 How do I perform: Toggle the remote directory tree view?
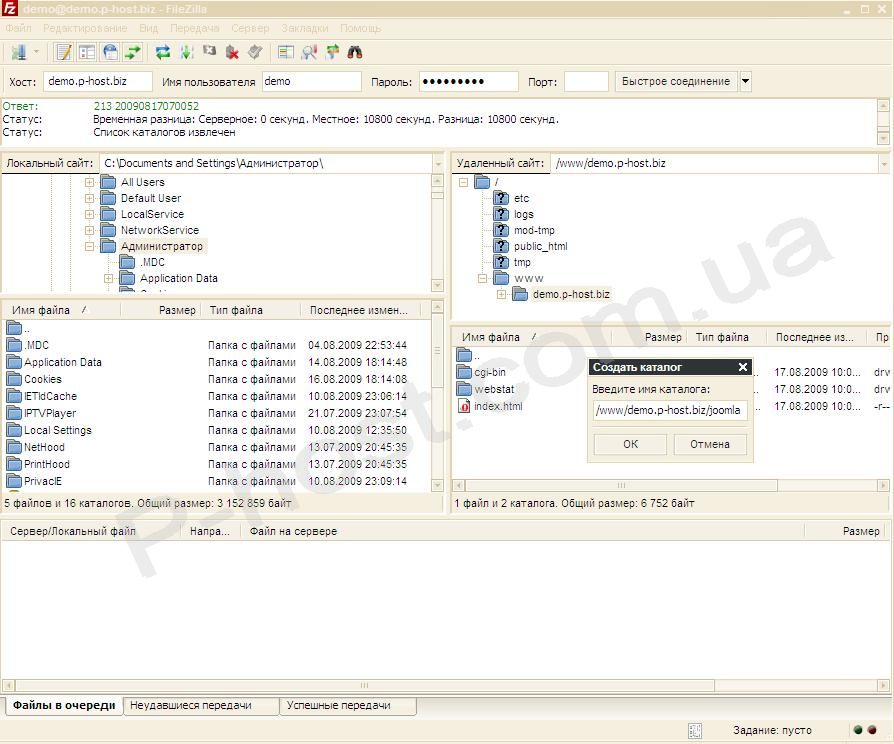[x=110, y=52]
